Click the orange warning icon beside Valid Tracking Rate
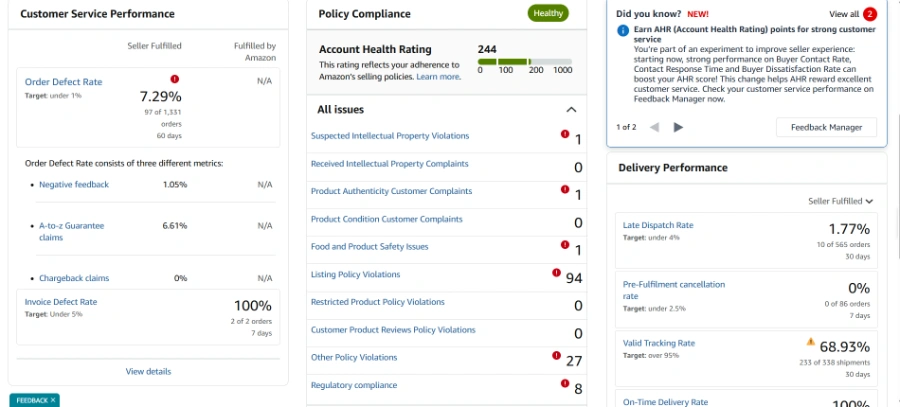This screenshot has height=407, width=900. point(810,342)
